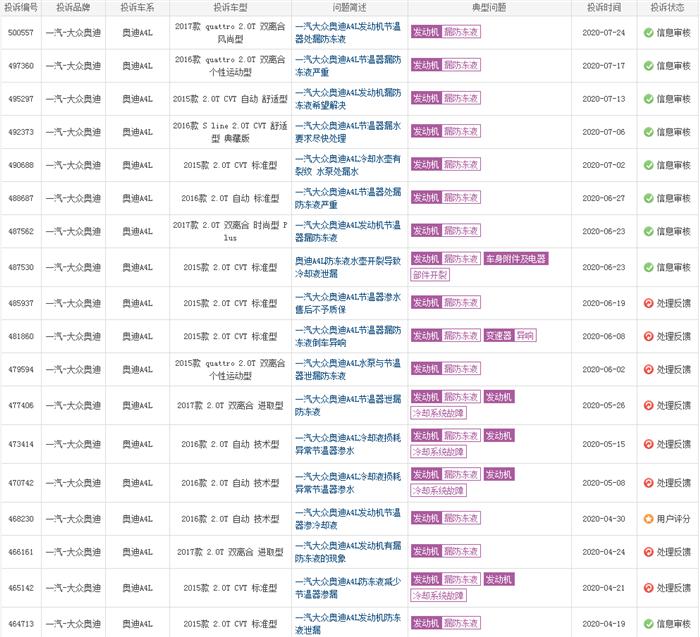Select 奥迪A4L series cell in row 477406
The height and width of the screenshot is (637, 700).
(138, 405)
